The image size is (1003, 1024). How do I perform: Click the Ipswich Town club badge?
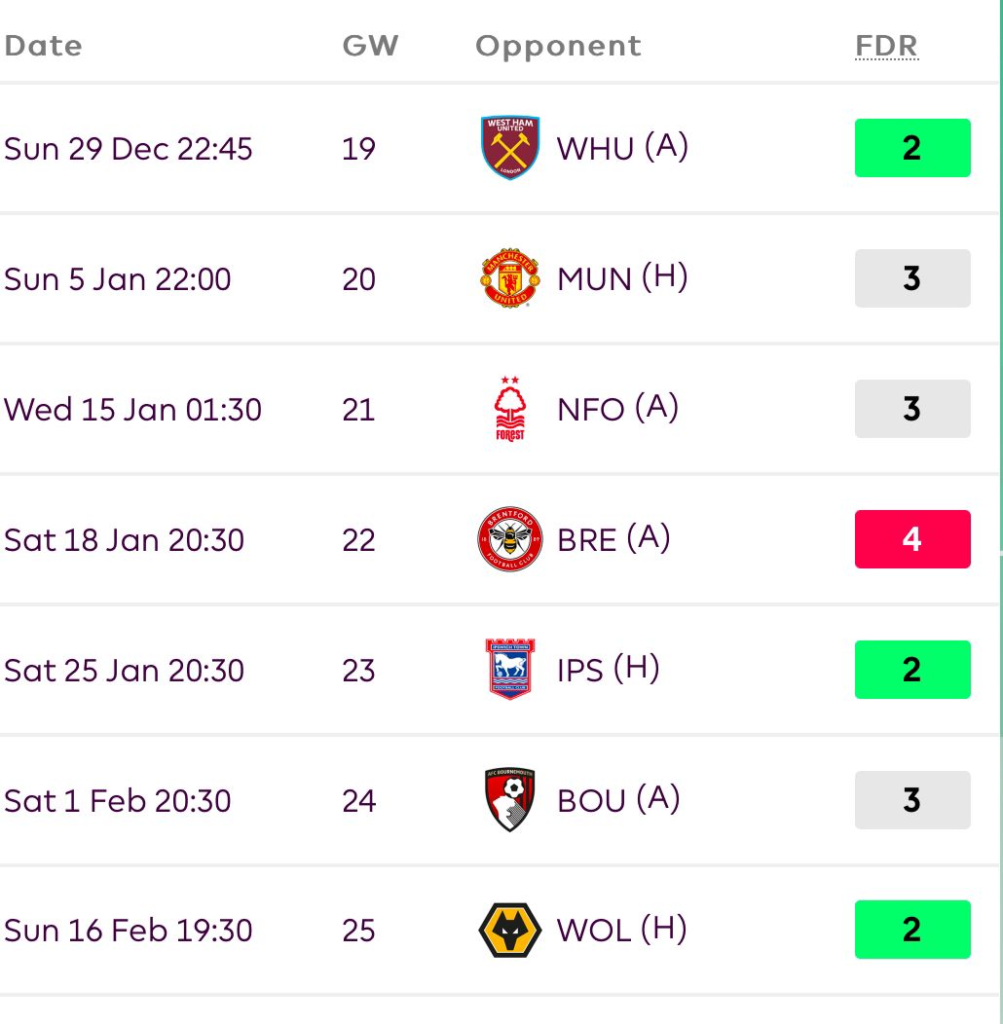510,669
